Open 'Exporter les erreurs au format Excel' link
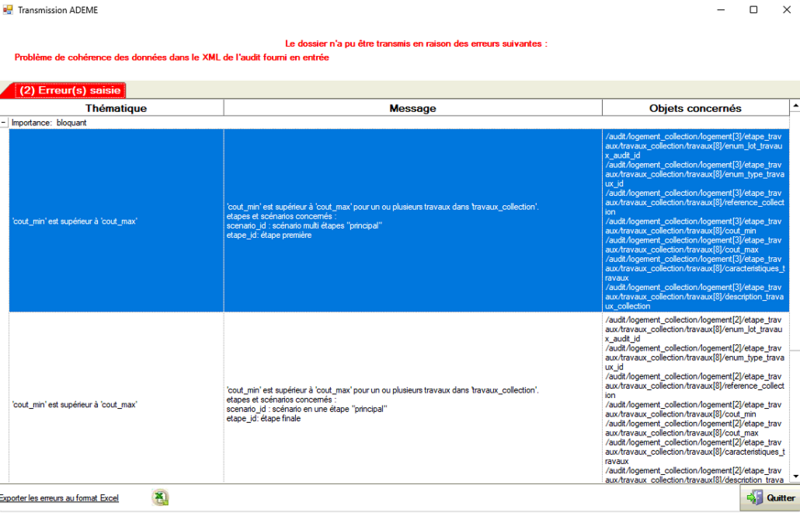Viewport: 800px width, 513px height. [x=59, y=497]
